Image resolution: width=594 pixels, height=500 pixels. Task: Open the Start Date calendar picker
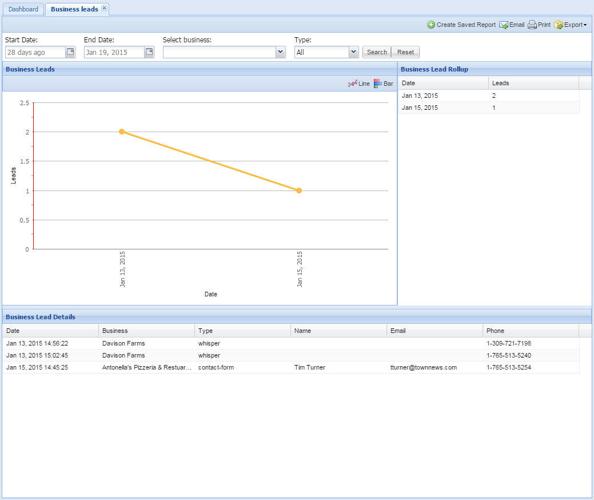pos(70,52)
